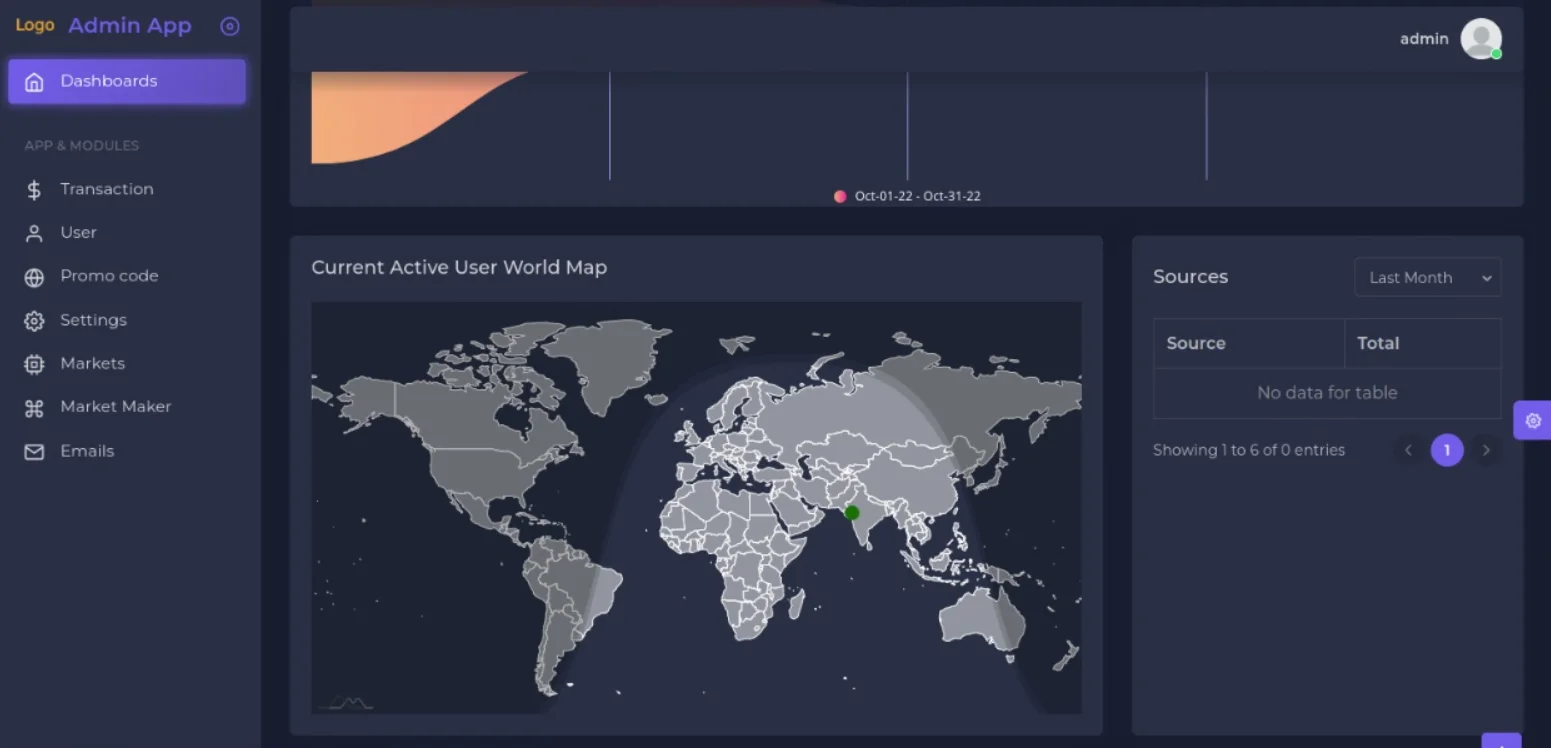Click the globe icon beside Promo code

(x=34, y=277)
